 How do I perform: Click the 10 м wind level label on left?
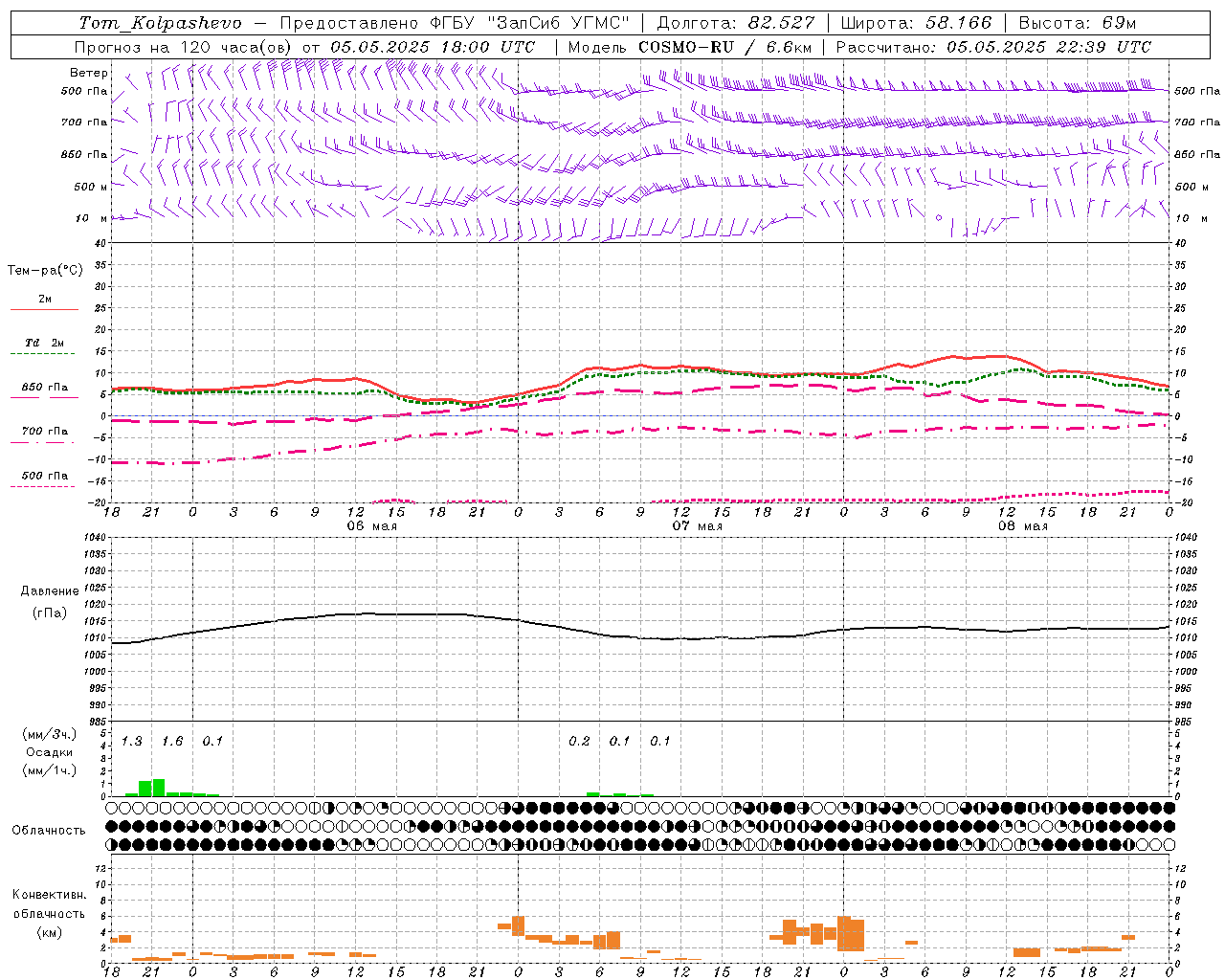point(92,218)
